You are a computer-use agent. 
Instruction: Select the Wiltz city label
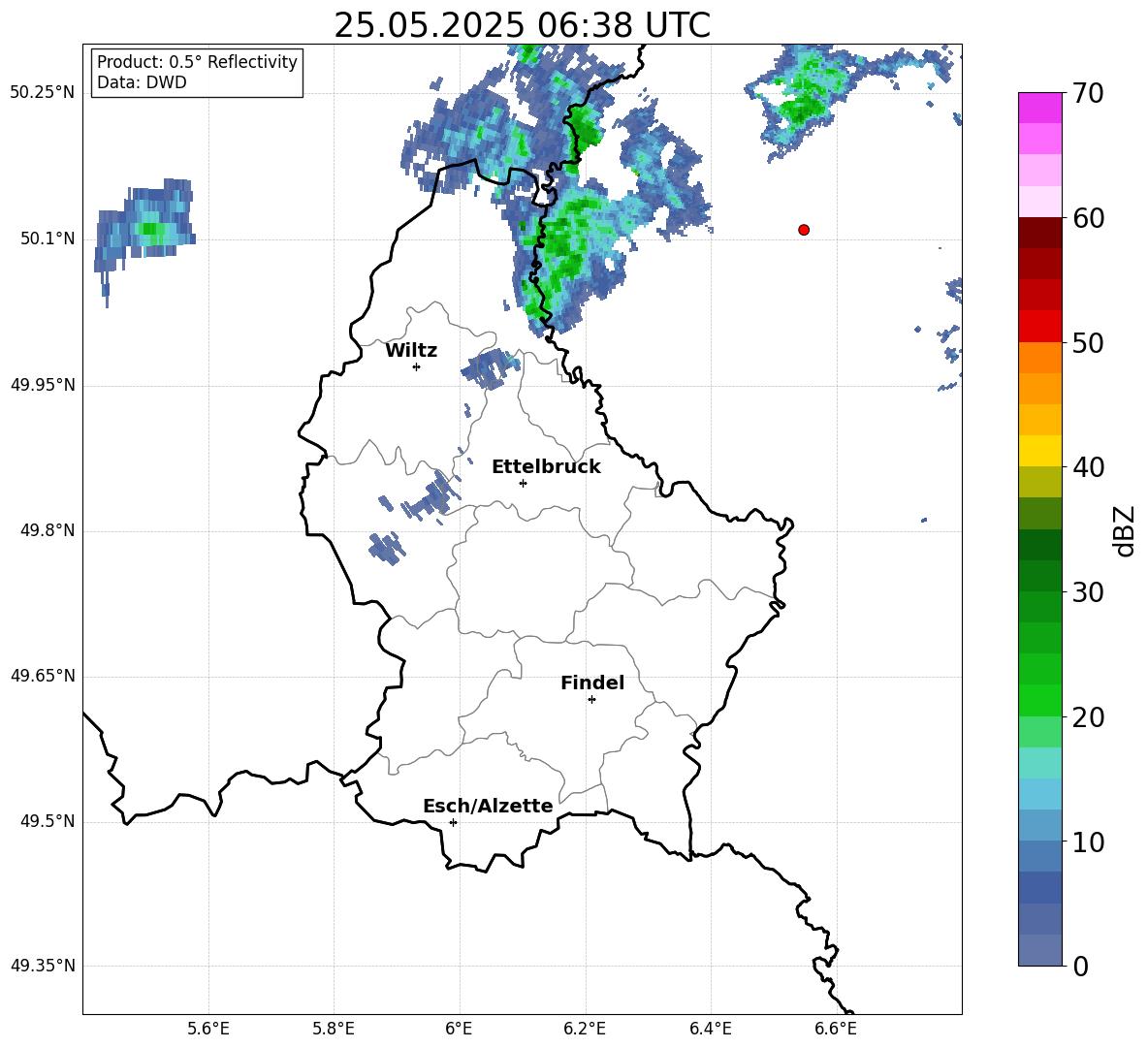pyautogui.click(x=411, y=351)
